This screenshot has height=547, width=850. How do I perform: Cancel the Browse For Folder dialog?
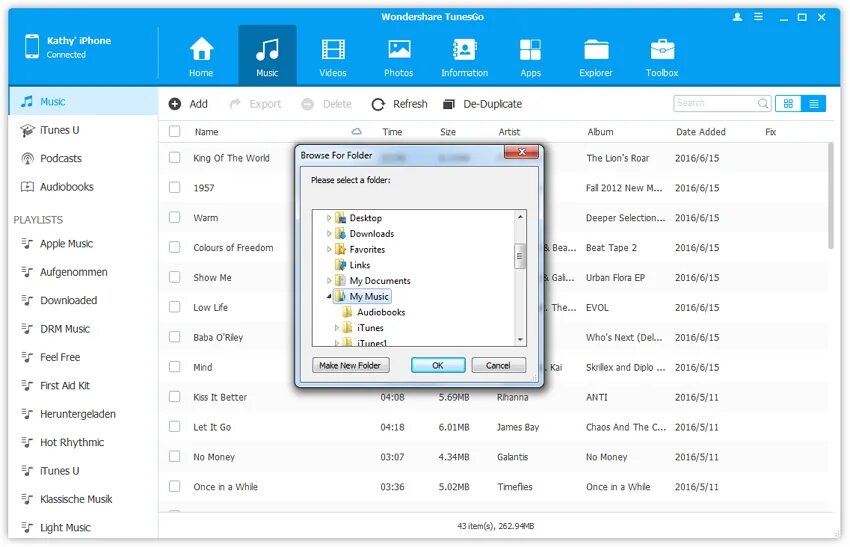498,365
